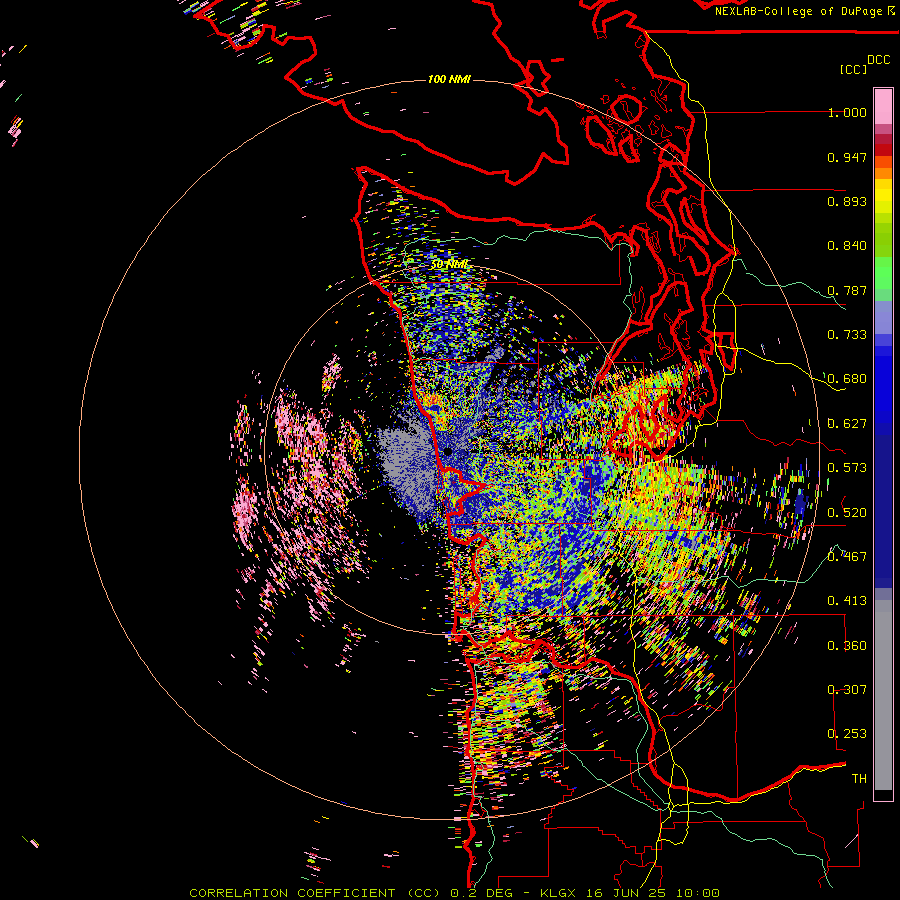Click the CORRELATION COEFFICIENT (CC) caption text
This screenshot has height=900, width=900.
[315, 893]
